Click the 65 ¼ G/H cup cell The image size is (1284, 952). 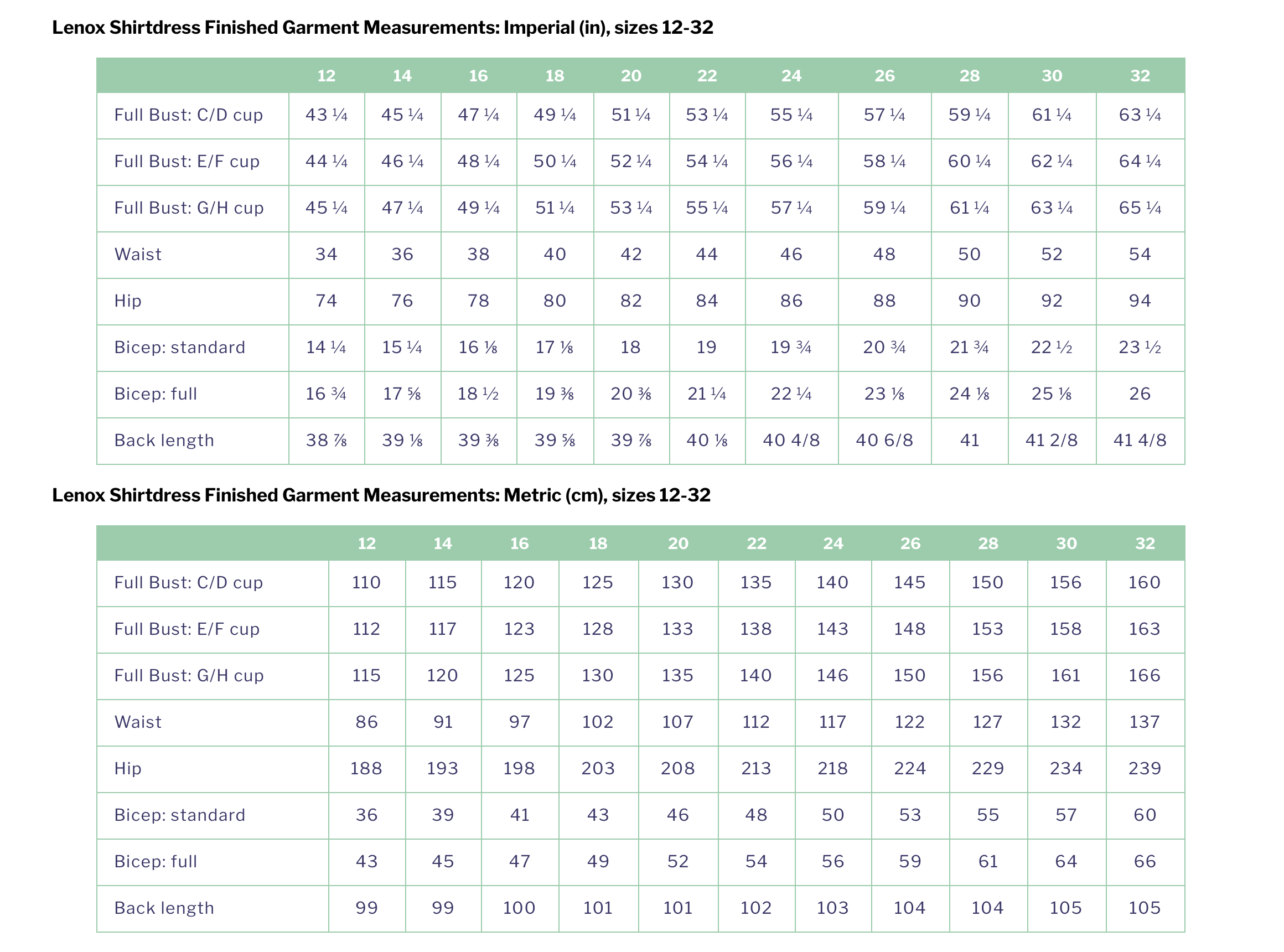click(x=1140, y=208)
